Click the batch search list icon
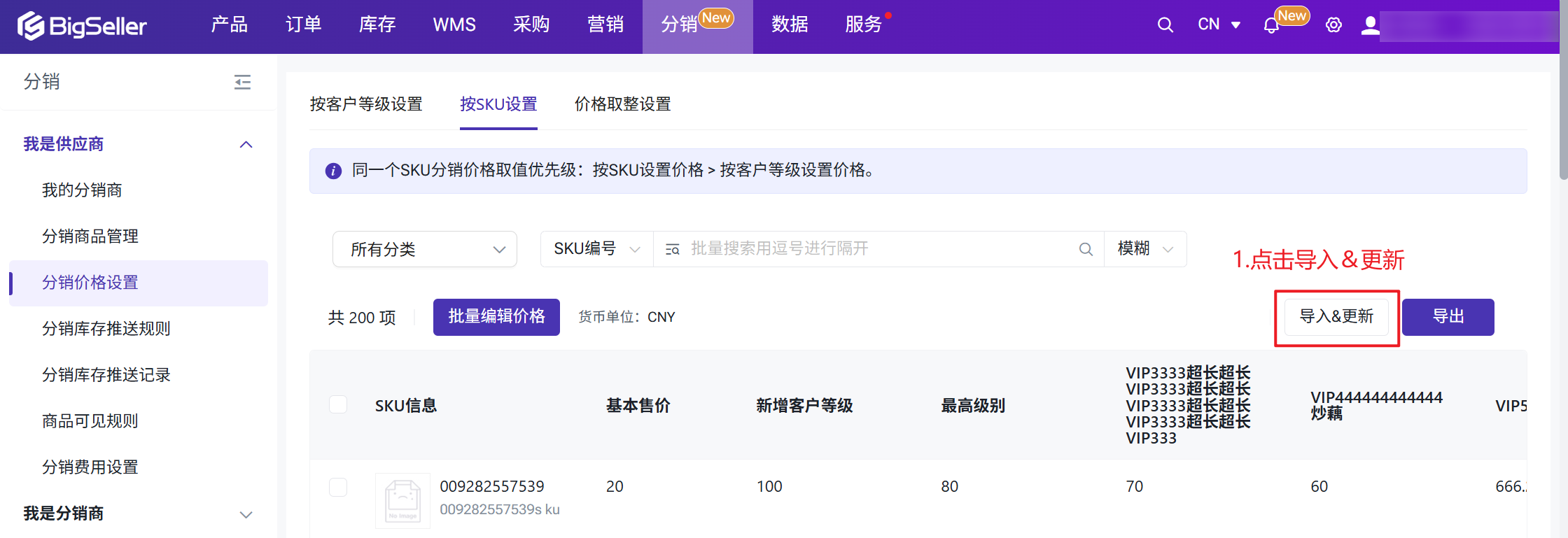Screen dimensions: 1568x538 pyautogui.click(x=672, y=249)
